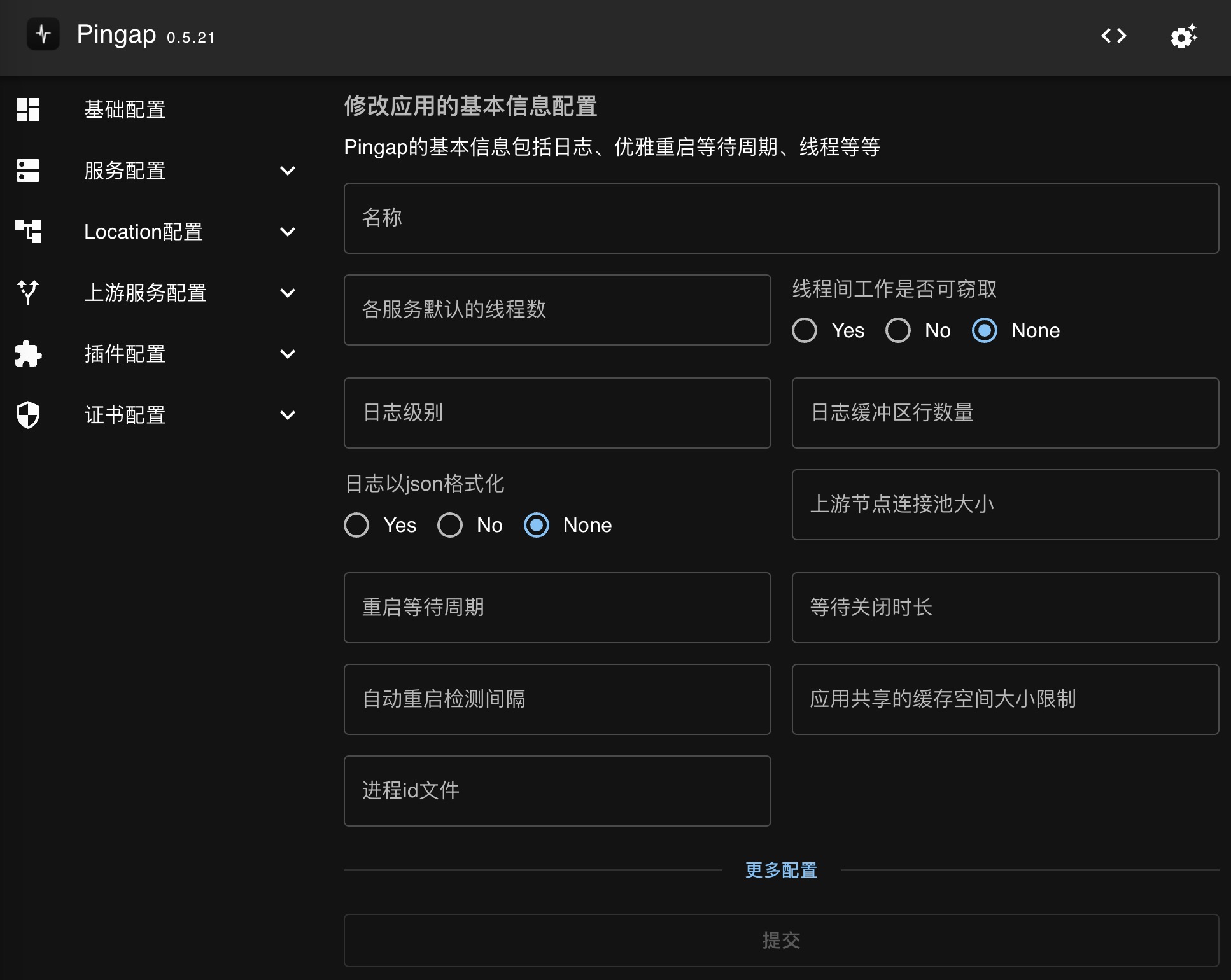Click the 提交 submit button
Viewport: 1231px width, 980px height.
point(781,940)
